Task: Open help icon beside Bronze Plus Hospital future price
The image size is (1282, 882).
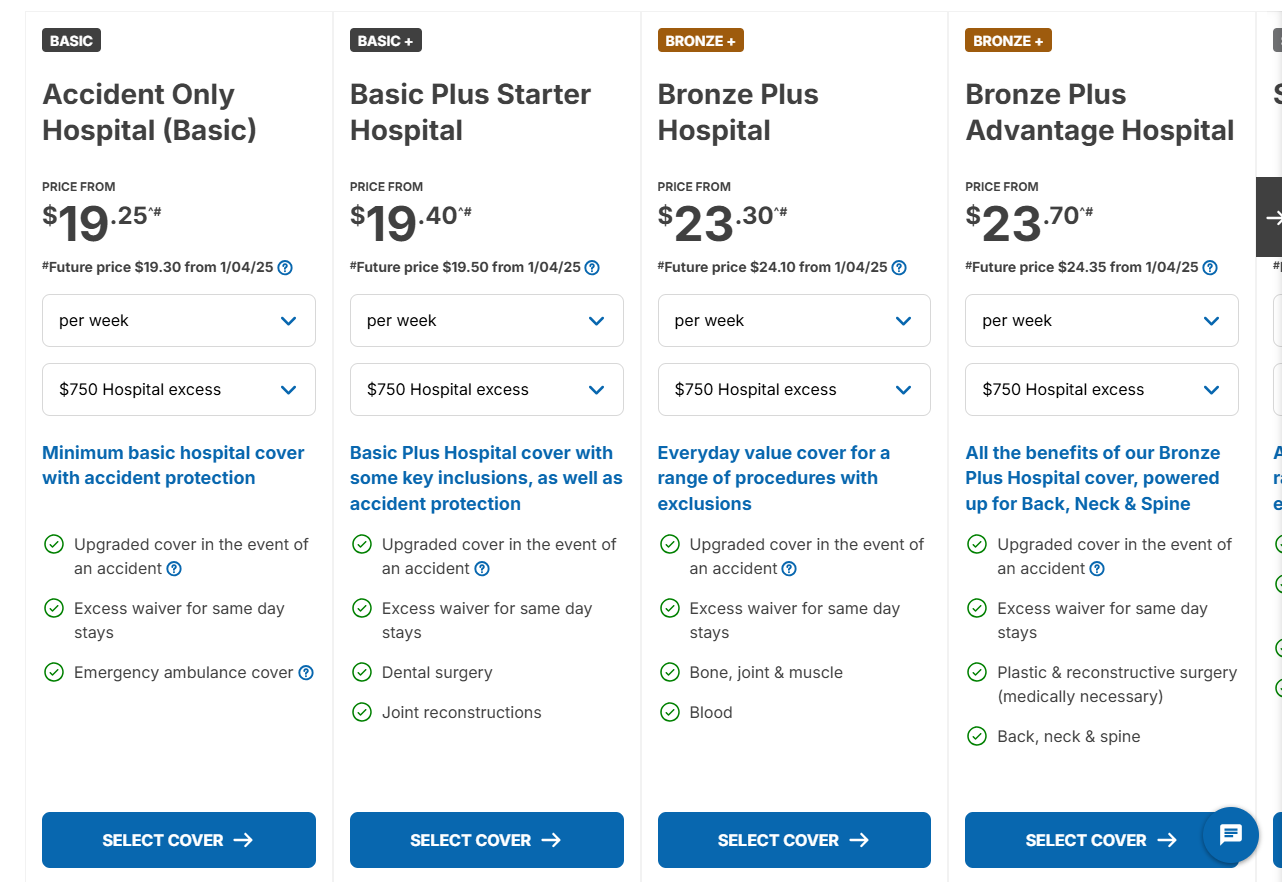Action: click(899, 267)
